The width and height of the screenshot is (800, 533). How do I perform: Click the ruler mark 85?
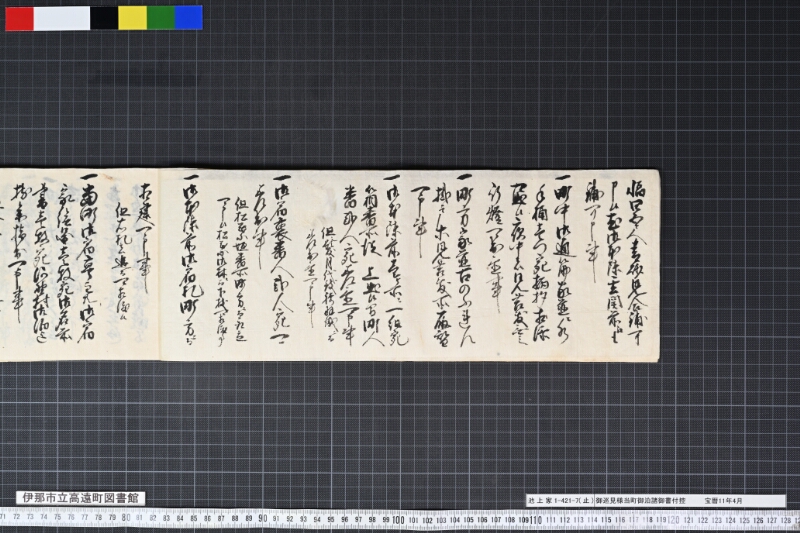(x=194, y=518)
